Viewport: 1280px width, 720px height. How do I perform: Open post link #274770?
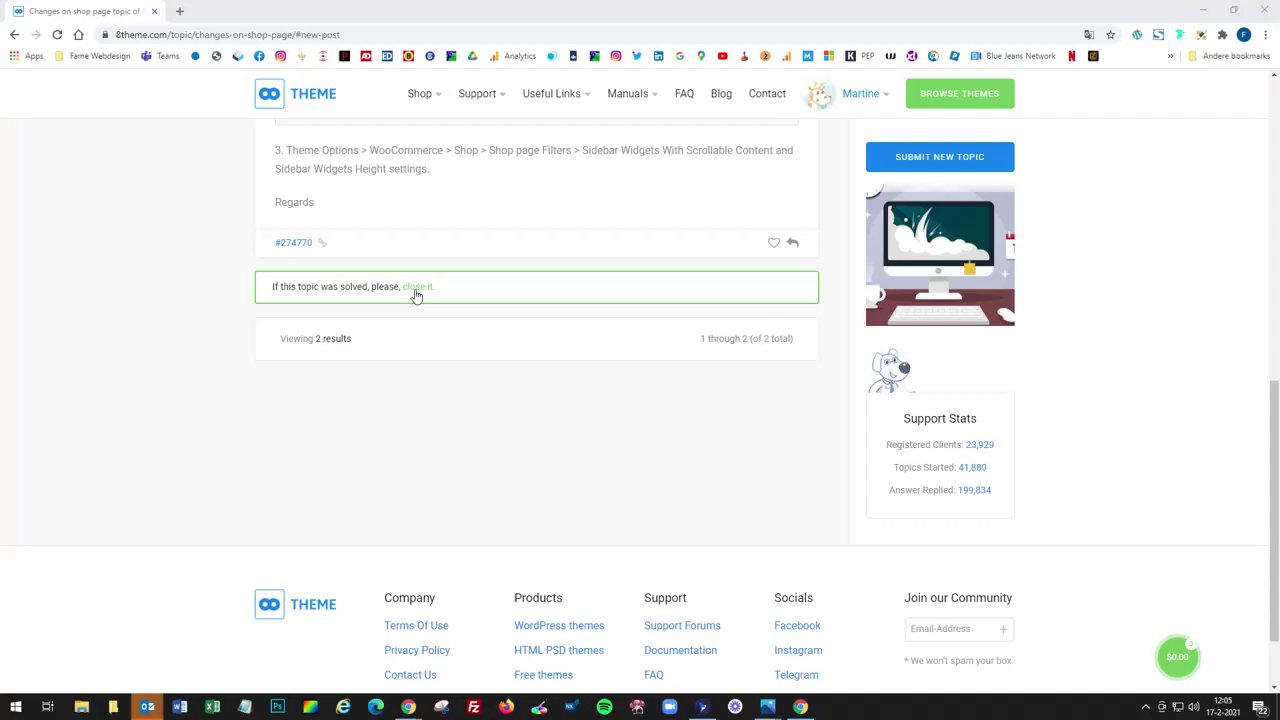(293, 242)
